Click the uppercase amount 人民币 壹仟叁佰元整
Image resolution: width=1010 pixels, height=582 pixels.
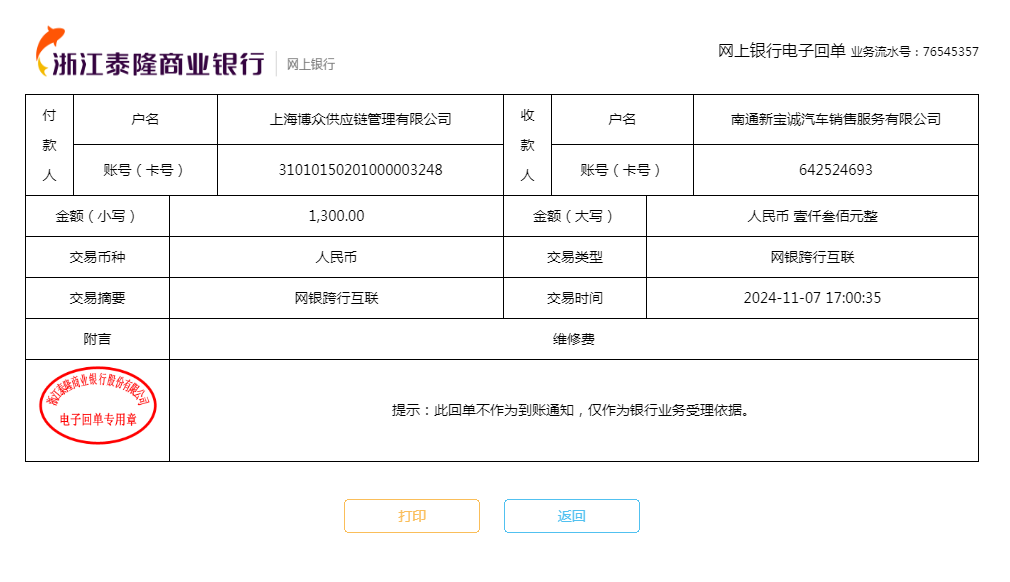click(x=812, y=216)
